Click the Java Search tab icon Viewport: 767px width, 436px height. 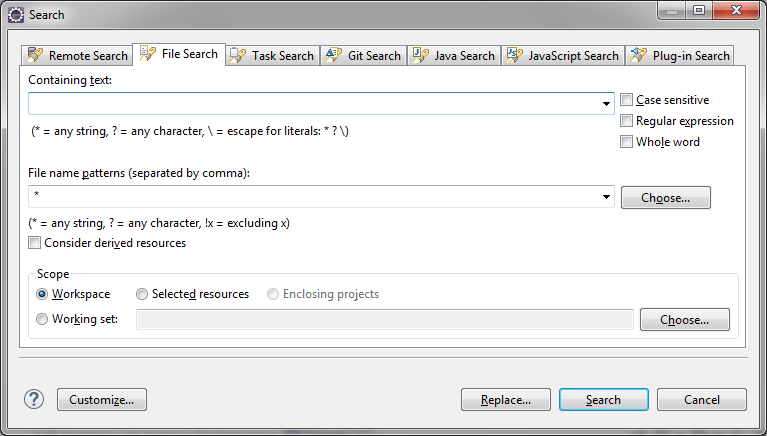(420, 55)
